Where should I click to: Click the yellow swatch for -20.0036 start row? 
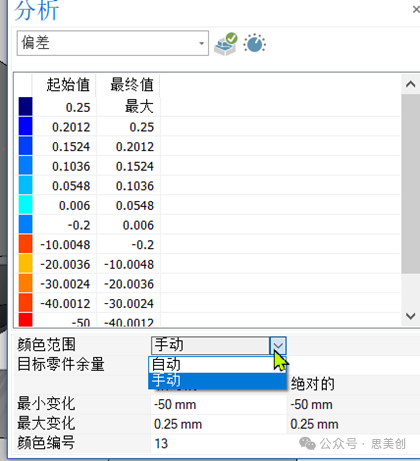tap(25, 264)
